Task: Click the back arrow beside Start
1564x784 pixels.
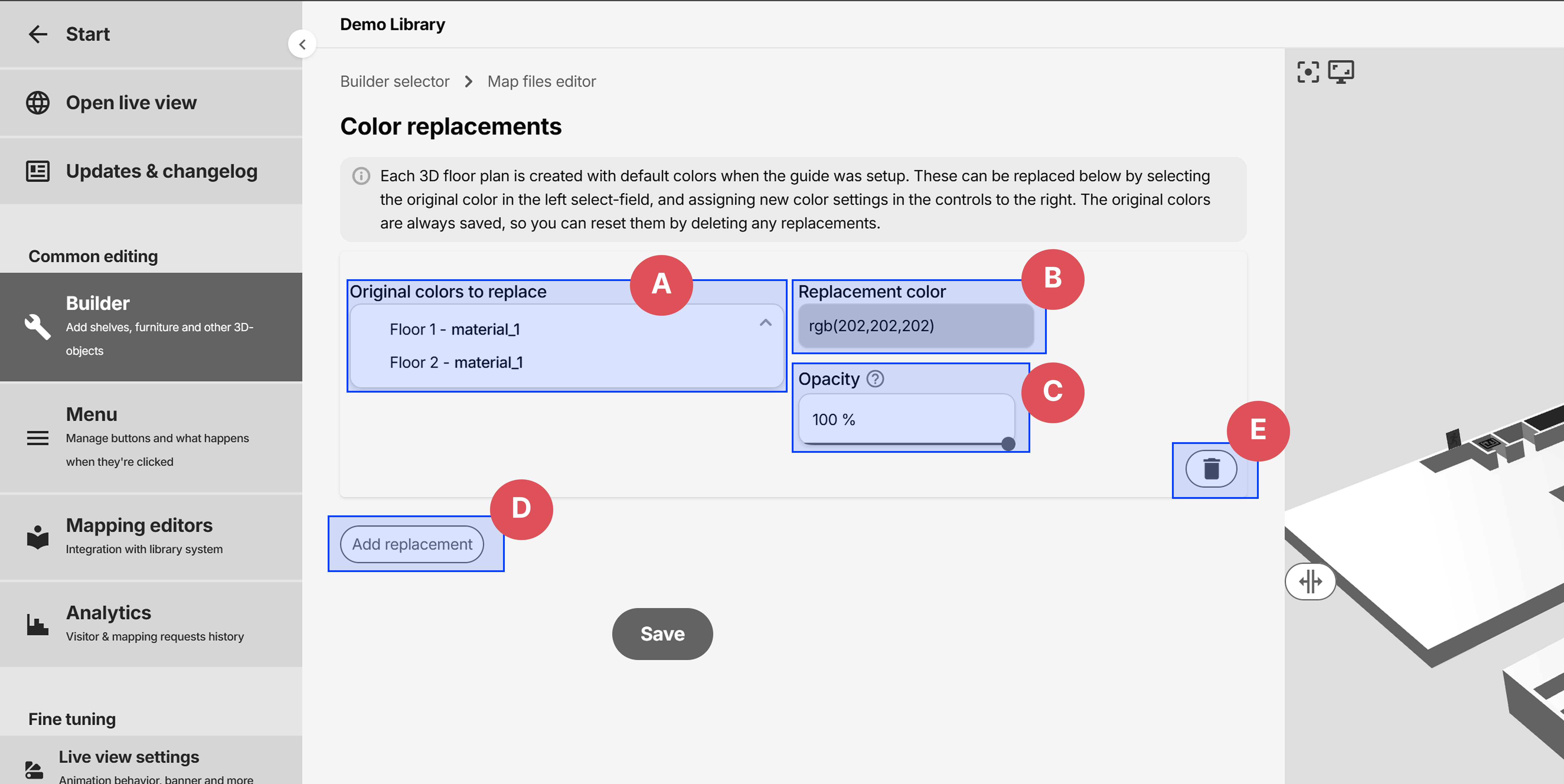Action: [x=38, y=34]
